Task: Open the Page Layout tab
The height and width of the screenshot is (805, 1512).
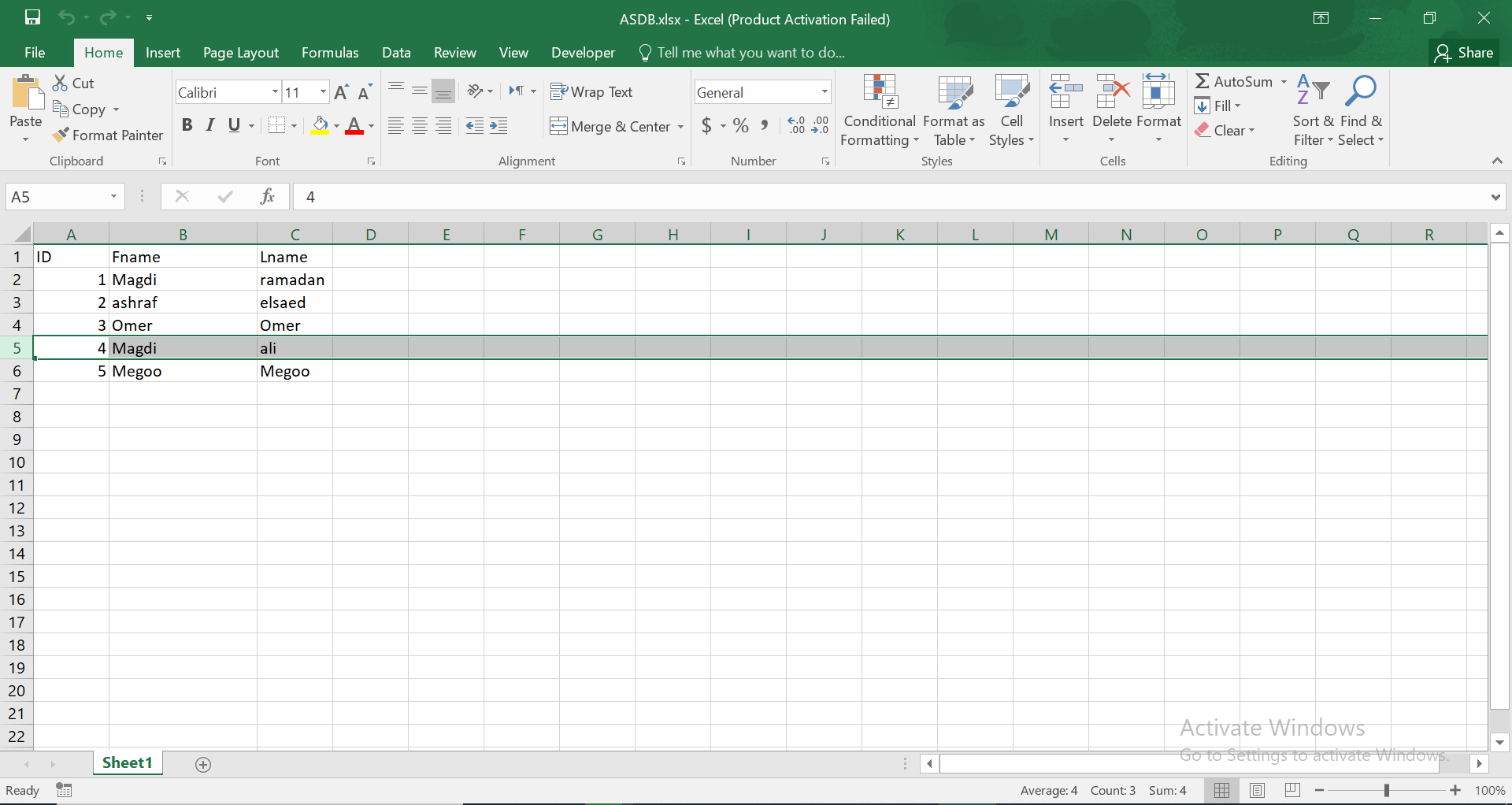Action: pyautogui.click(x=240, y=53)
